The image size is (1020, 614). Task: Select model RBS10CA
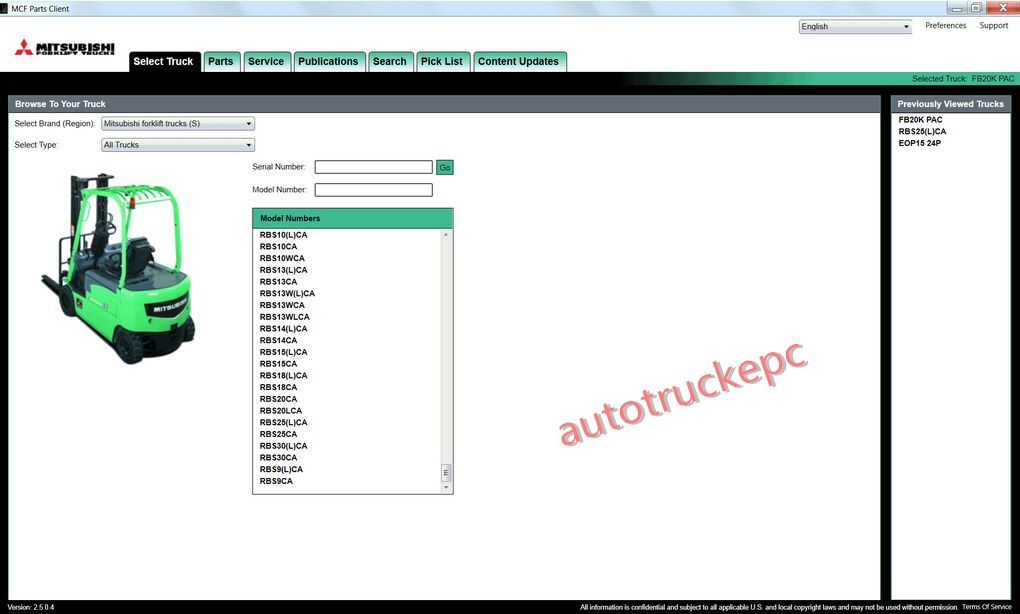click(x=278, y=247)
